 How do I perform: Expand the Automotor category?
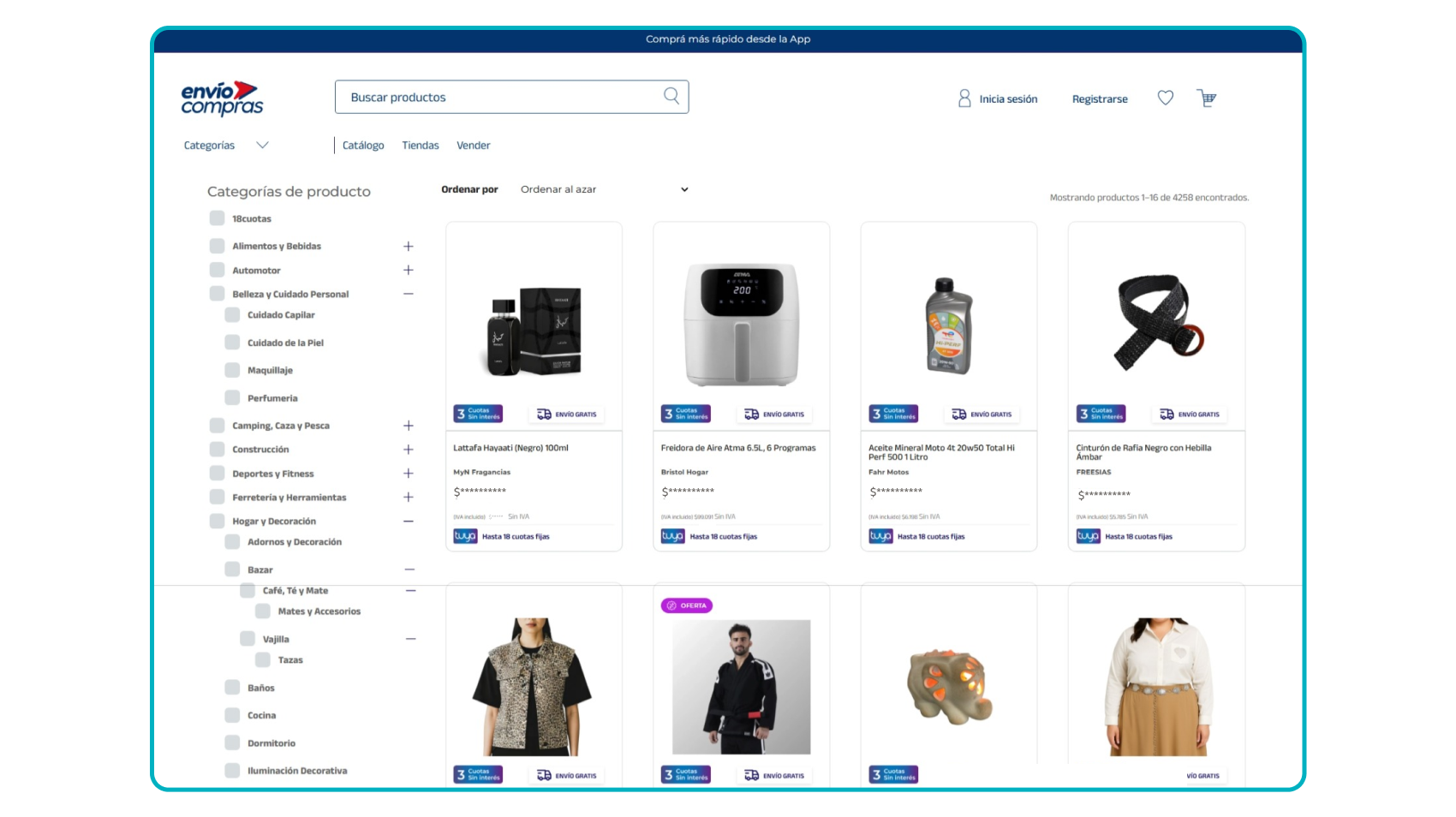coord(409,270)
